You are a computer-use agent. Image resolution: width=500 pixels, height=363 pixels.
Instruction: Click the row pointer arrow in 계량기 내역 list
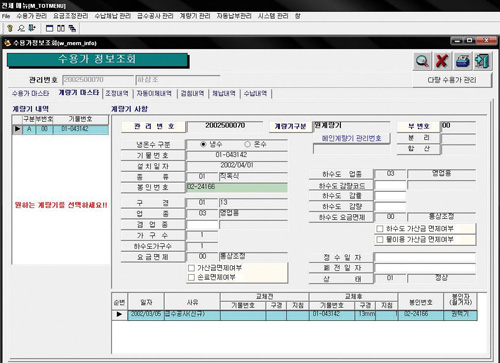pyautogui.click(x=17, y=129)
